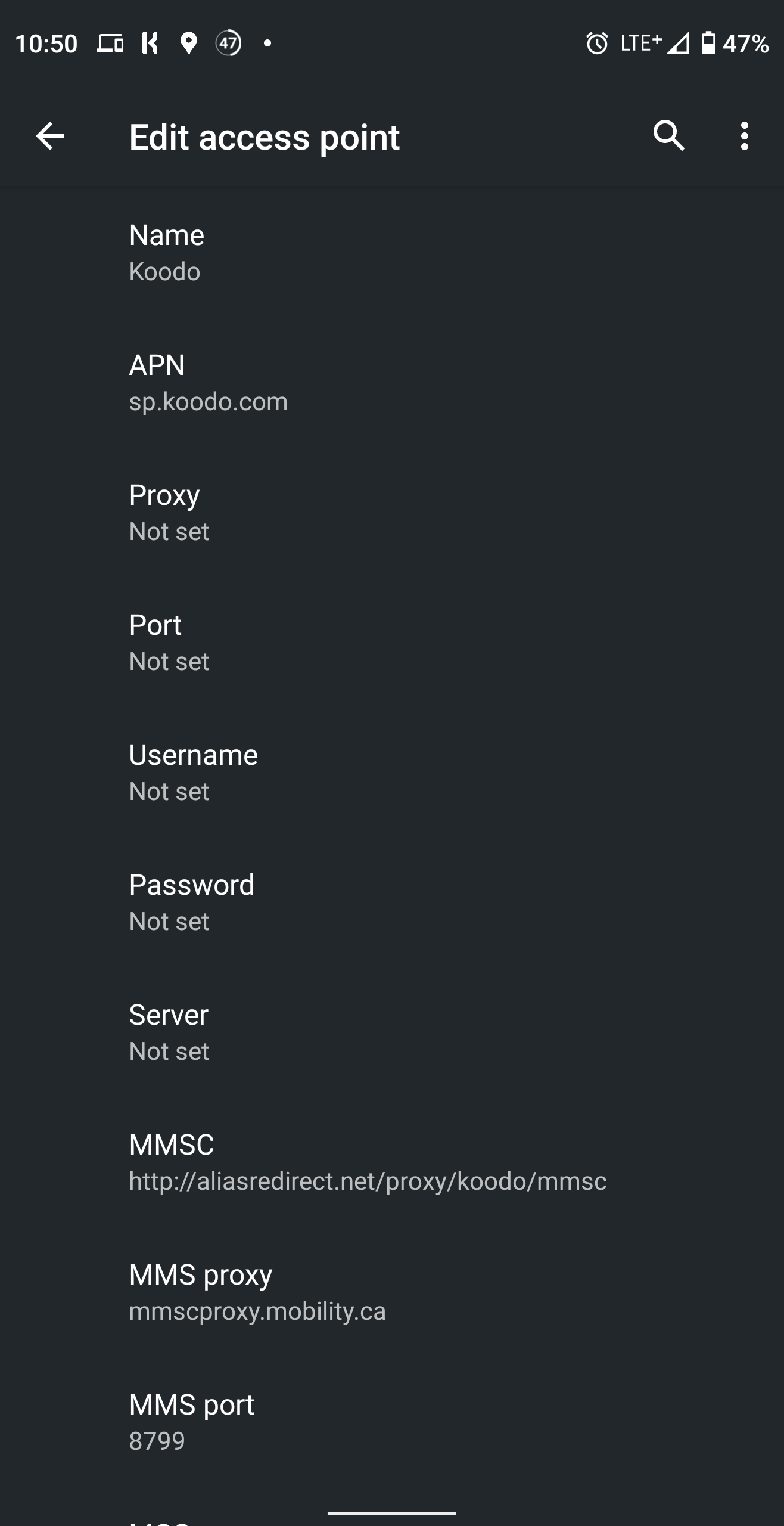
Task: Set the Password field
Action: coord(392,902)
